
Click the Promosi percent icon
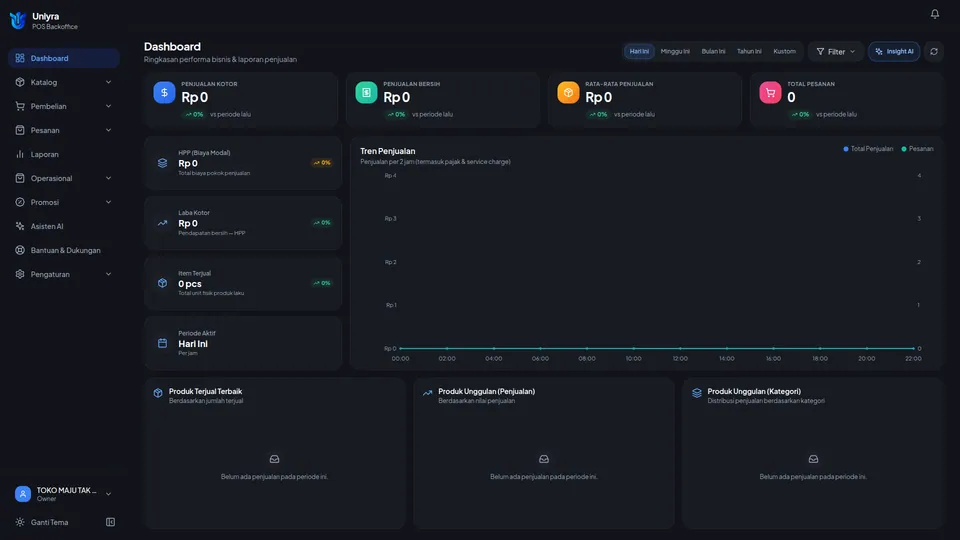tap(20, 202)
